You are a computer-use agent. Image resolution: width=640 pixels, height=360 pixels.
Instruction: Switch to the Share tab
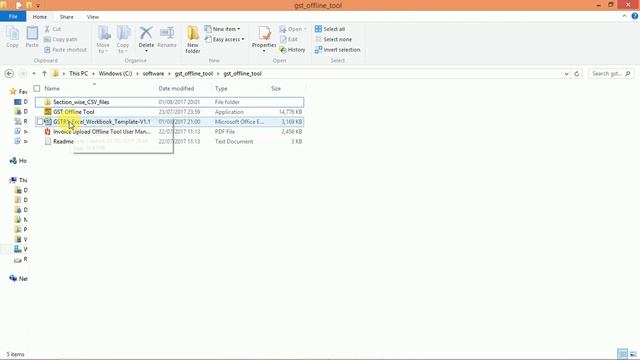[x=67, y=17]
